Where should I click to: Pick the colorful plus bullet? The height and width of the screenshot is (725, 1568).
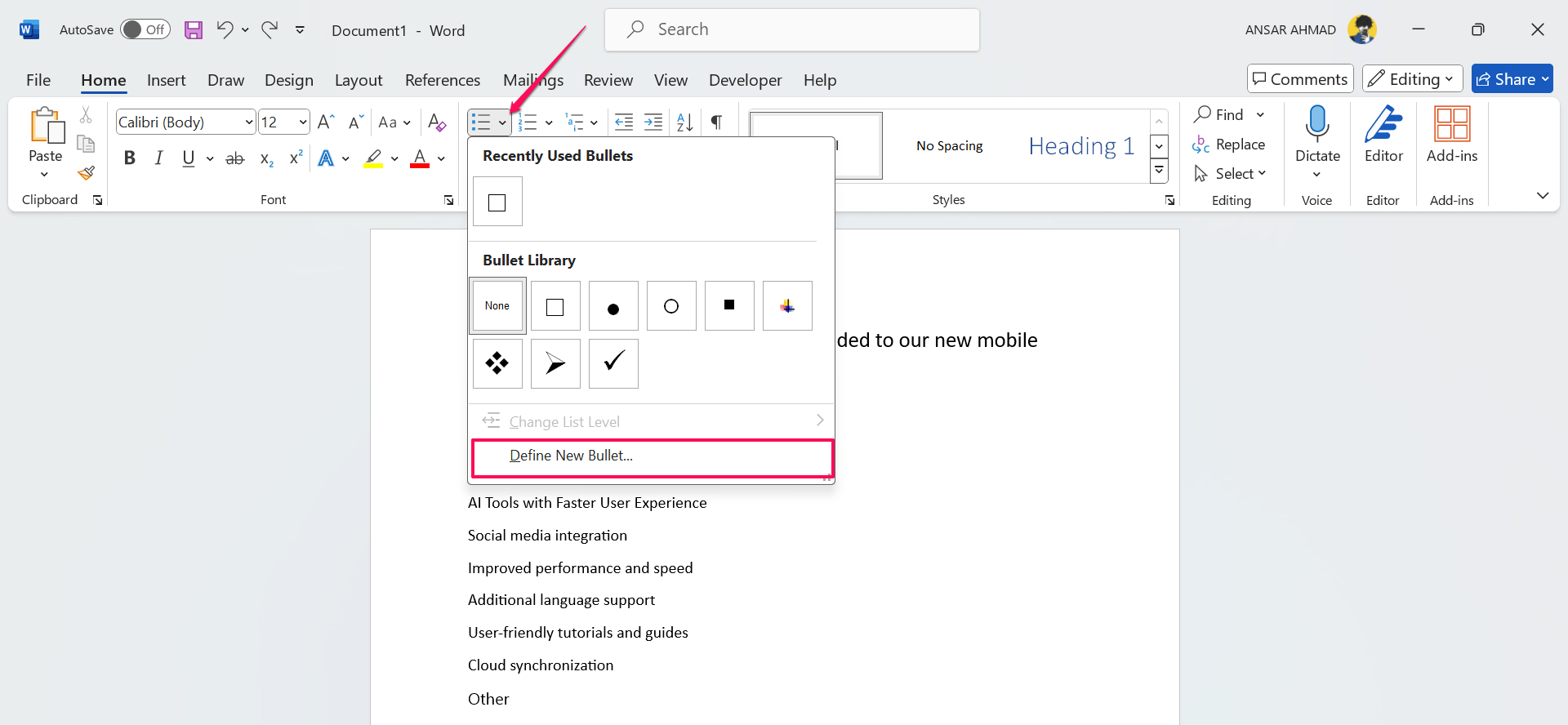tap(787, 305)
